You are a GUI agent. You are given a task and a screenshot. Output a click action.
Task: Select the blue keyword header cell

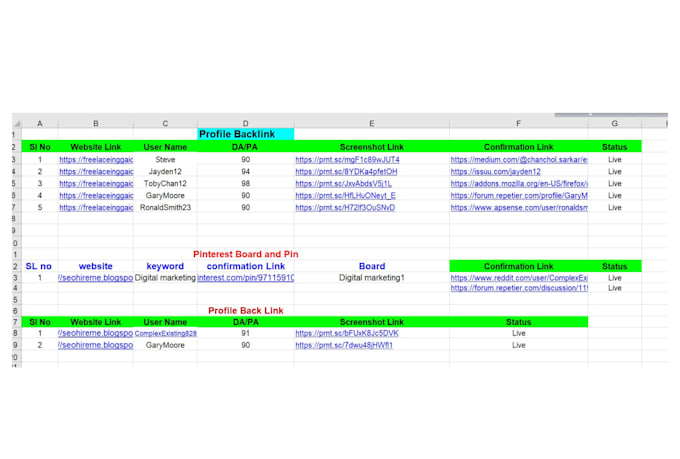click(165, 266)
